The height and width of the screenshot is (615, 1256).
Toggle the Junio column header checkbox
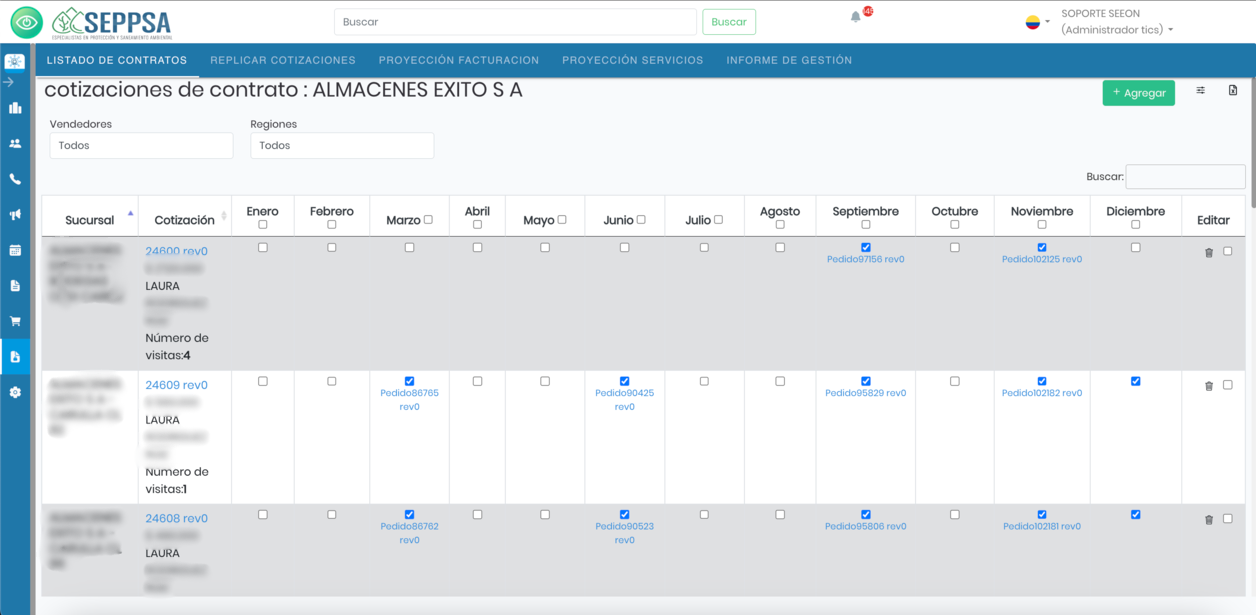(641, 220)
